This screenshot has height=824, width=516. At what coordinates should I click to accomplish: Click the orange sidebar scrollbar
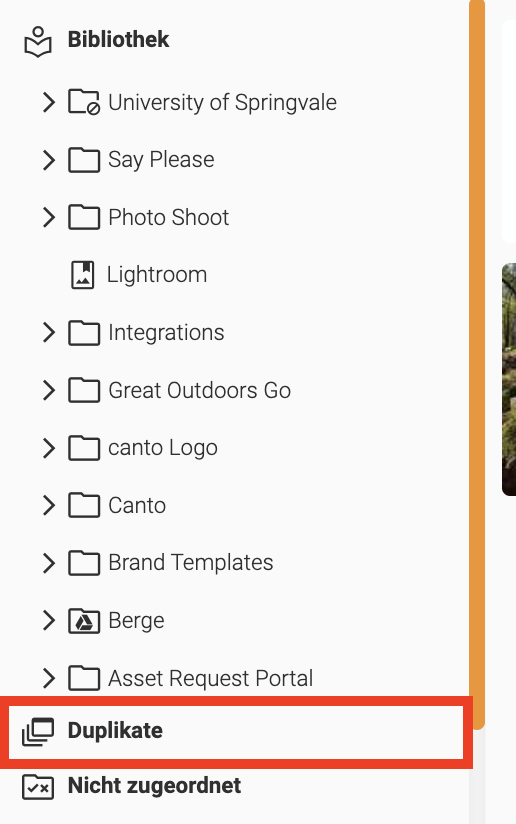click(477, 363)
